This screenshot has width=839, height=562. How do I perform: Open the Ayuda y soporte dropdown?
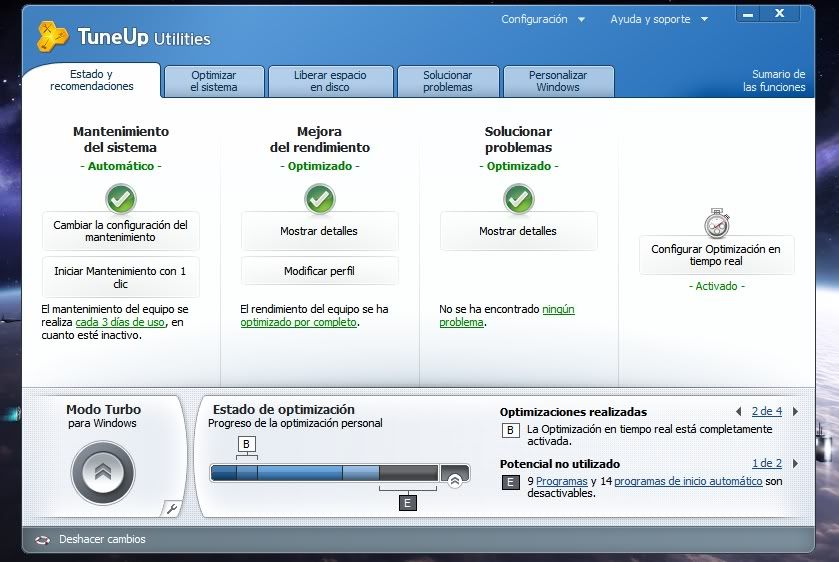click(659, 19)
